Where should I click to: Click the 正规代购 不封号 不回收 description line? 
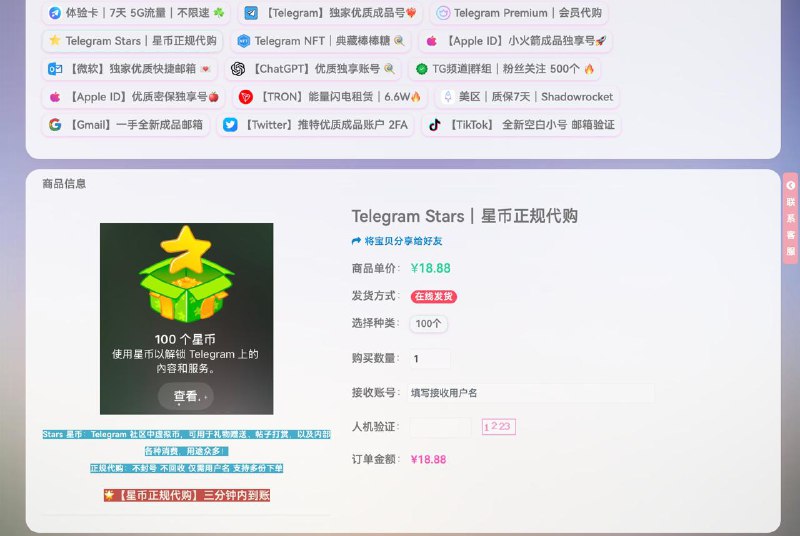coord(187,468)
